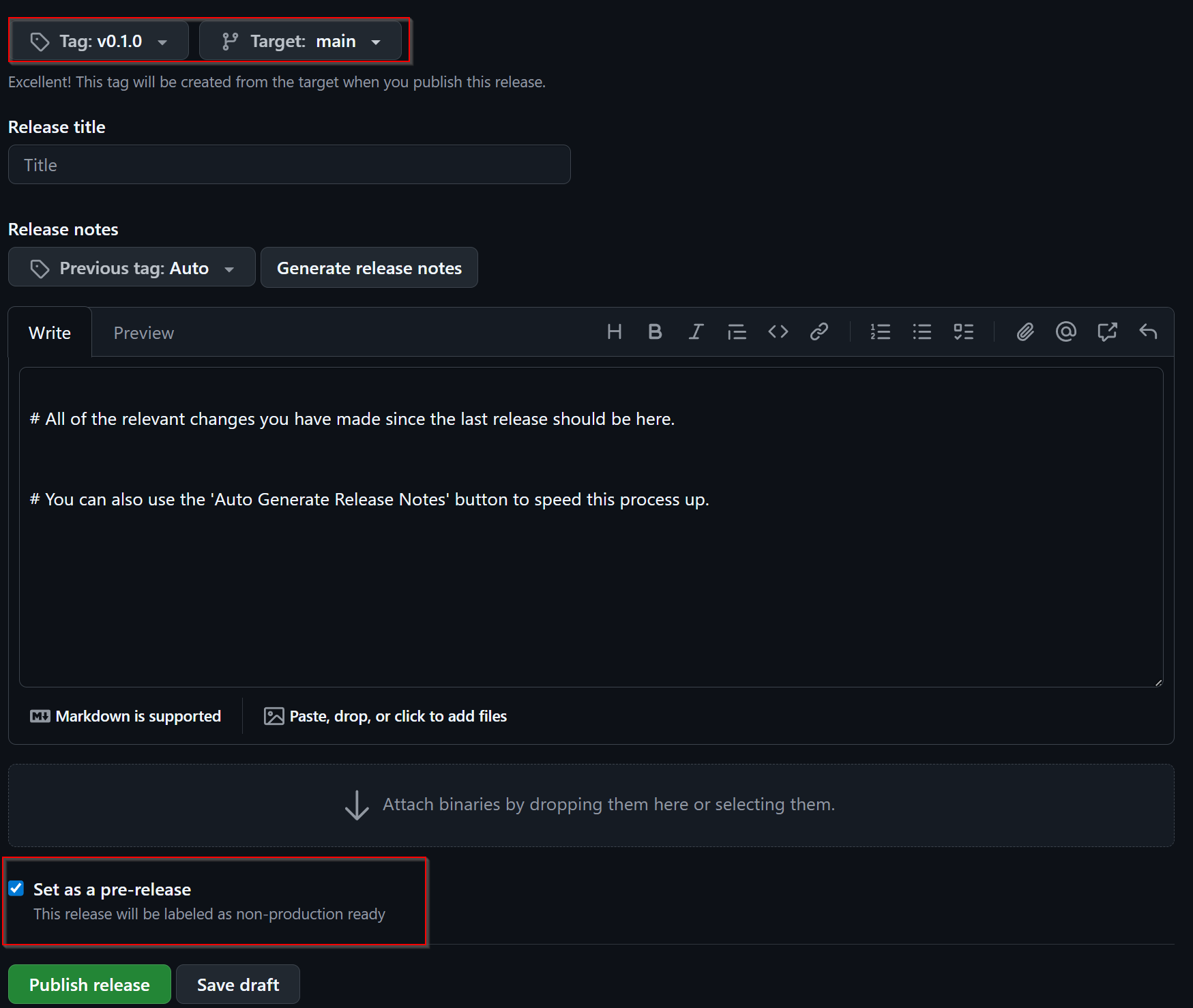Click the paperclip attach files icon
1193x1008 pixels.
[1025, 332]
